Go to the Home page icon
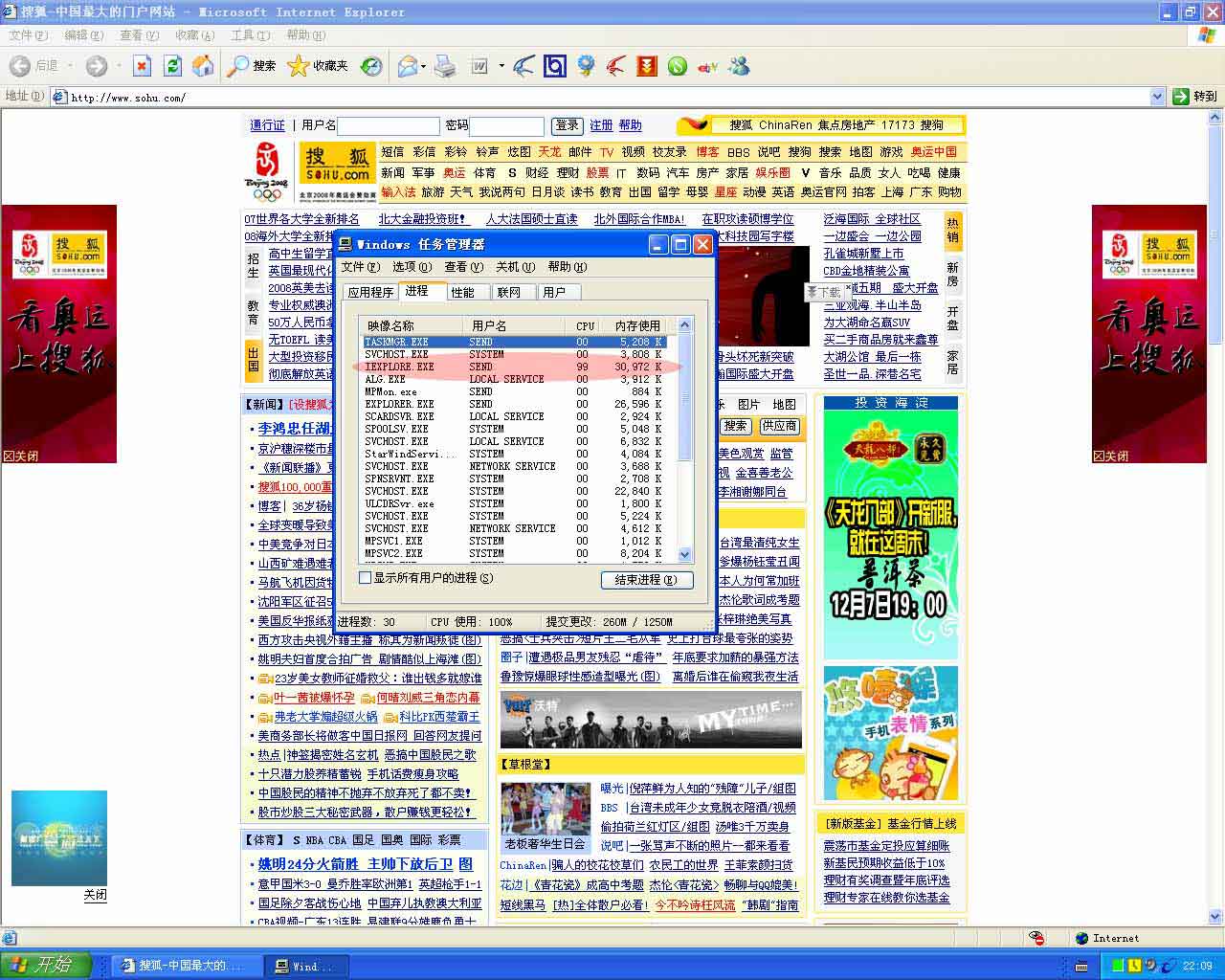The image size is (1225, 980). [x=203, y=66]
